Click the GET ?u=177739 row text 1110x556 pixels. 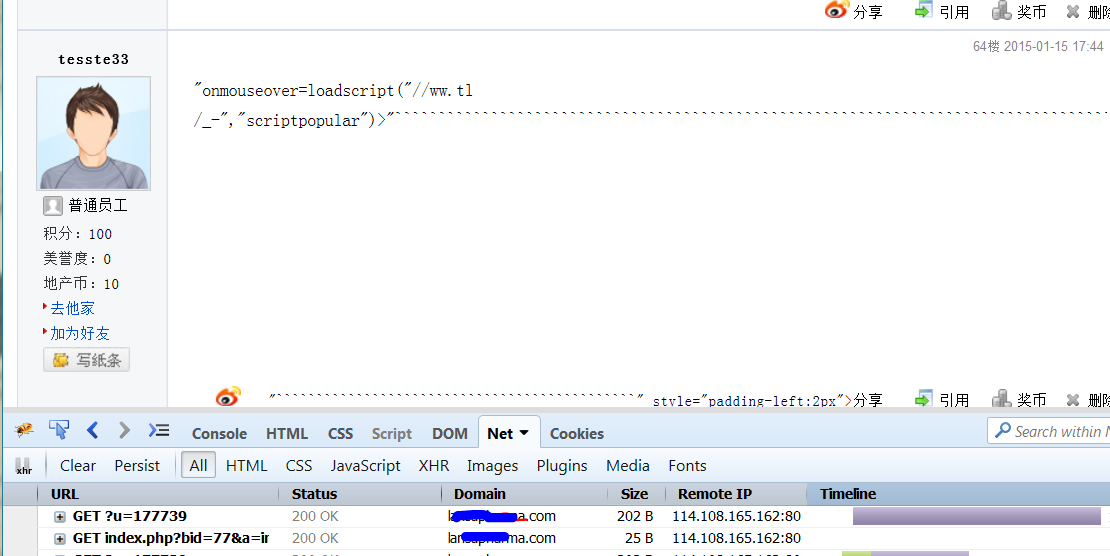point(130,516)
